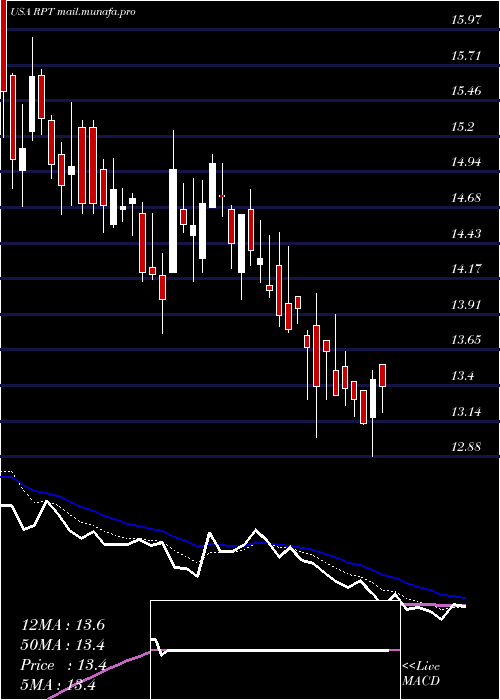Click the 13.65 price axis label
The height and width of the screenshot is (700, 500).
467,340
